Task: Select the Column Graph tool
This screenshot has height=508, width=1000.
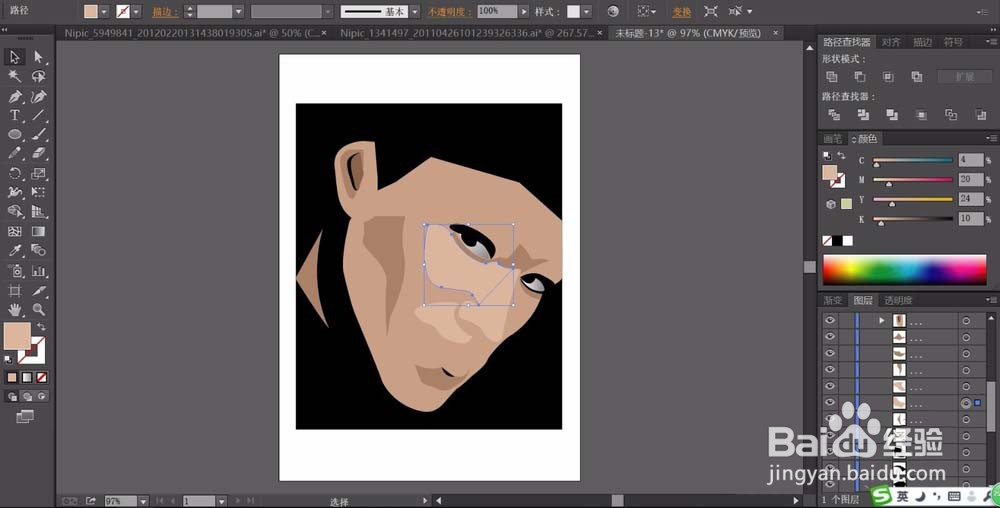Action: pyautogui.click(x=38, y=271)
